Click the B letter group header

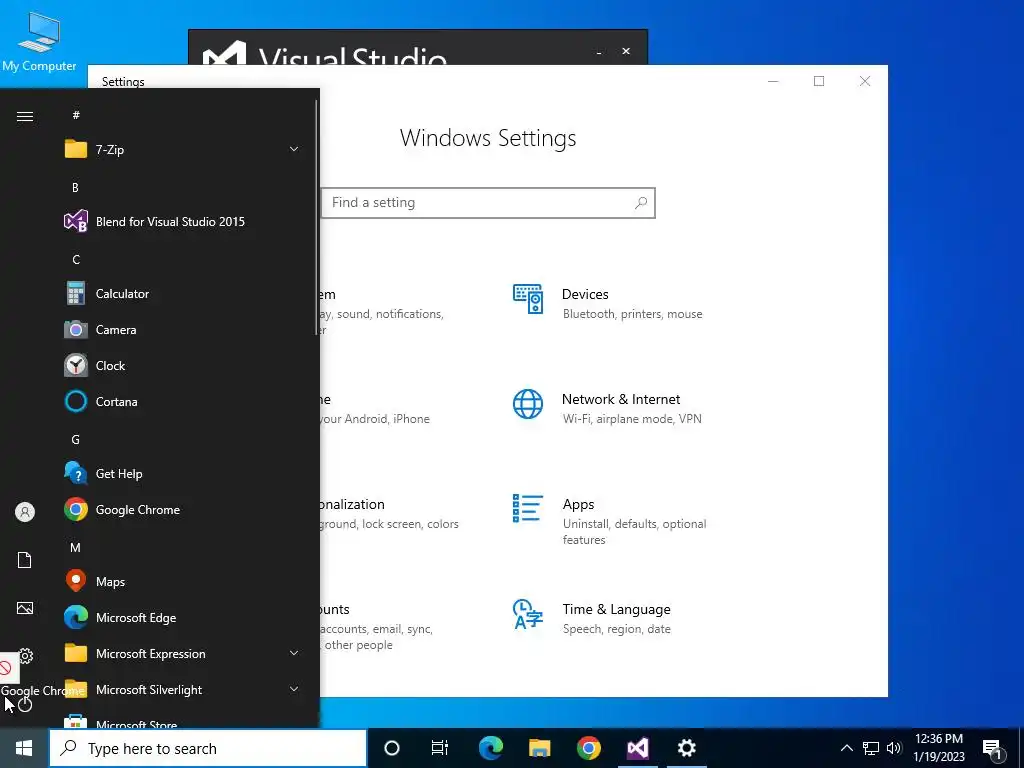tap(75, 187)
